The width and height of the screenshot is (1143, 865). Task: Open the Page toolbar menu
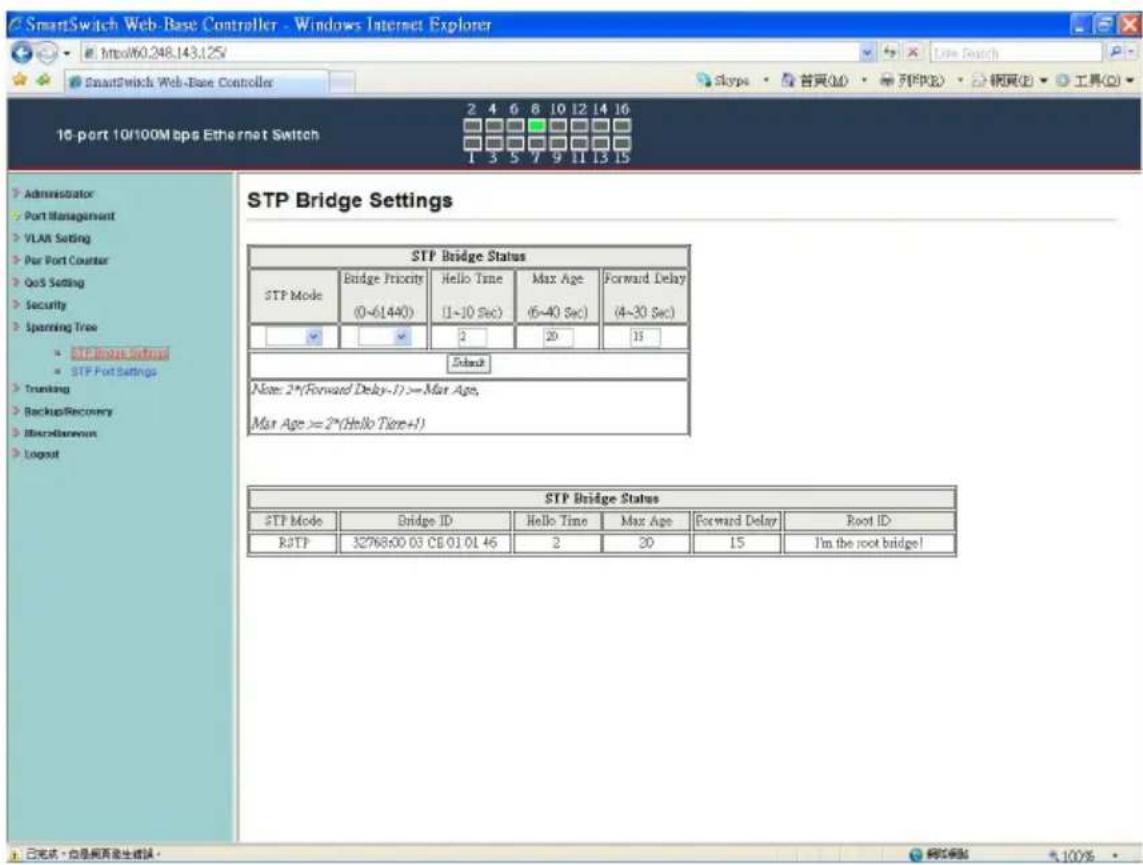click(1009, 80)
